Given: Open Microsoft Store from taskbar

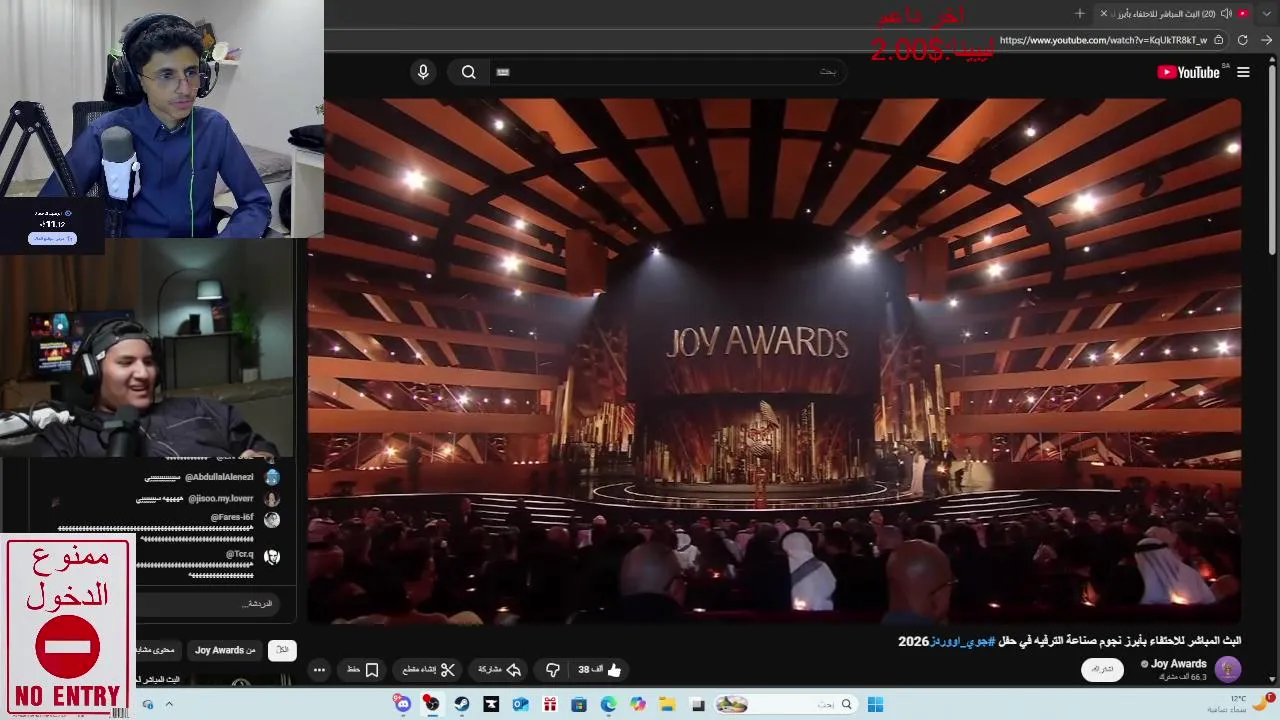Looking at the screenshot, I should [x=579, y=704].
